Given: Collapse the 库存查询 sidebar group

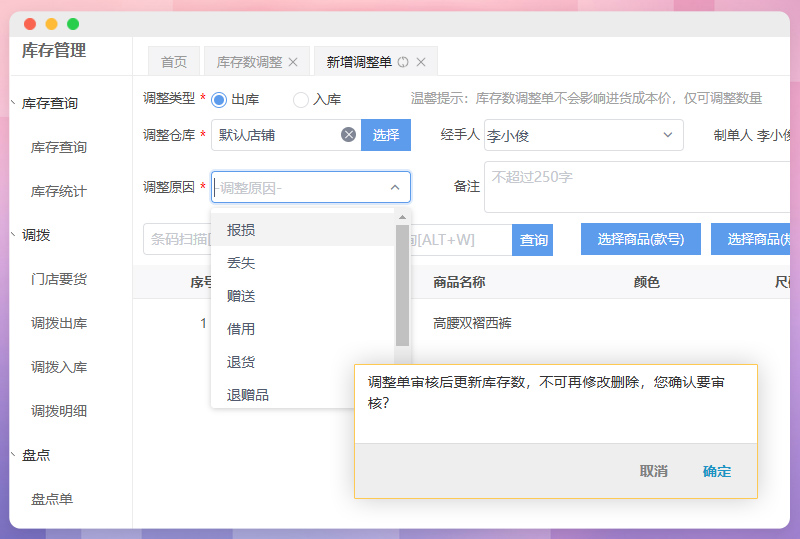Looking at the screenshot, I should pyautogui.click(x=12, y=103).
